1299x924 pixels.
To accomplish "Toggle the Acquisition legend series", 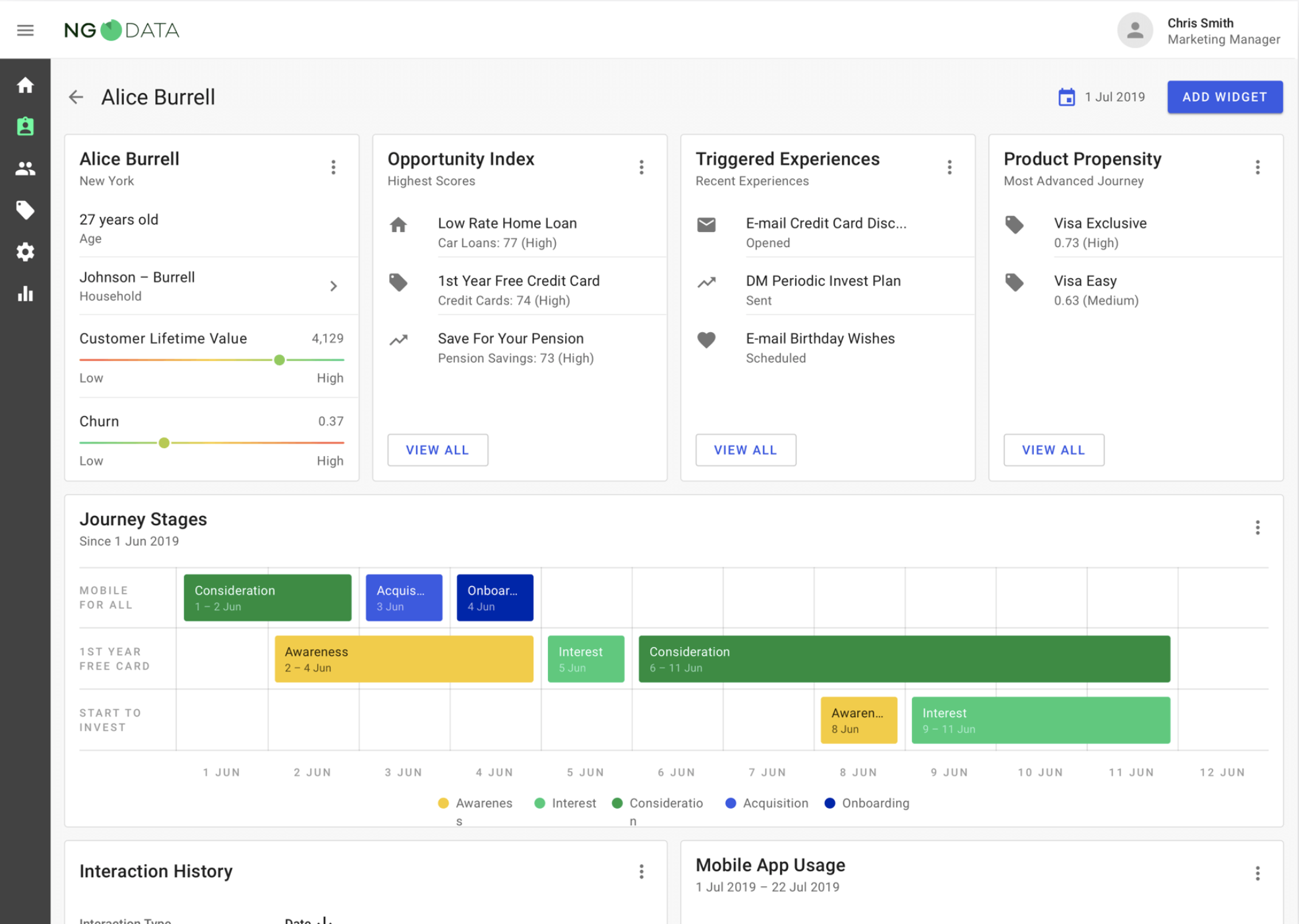I will (766, 803).
